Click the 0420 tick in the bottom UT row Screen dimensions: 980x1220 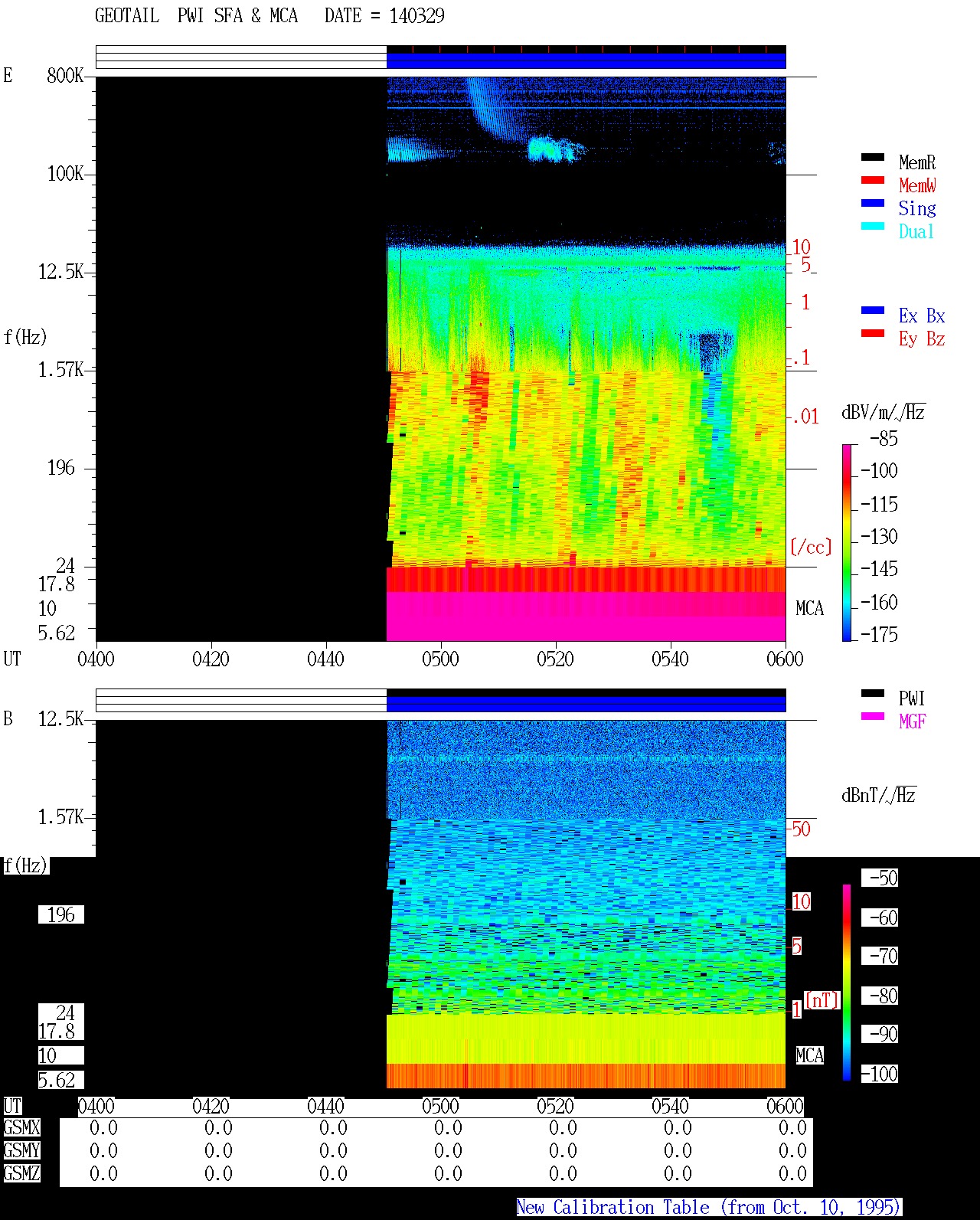coord(211,1106)
